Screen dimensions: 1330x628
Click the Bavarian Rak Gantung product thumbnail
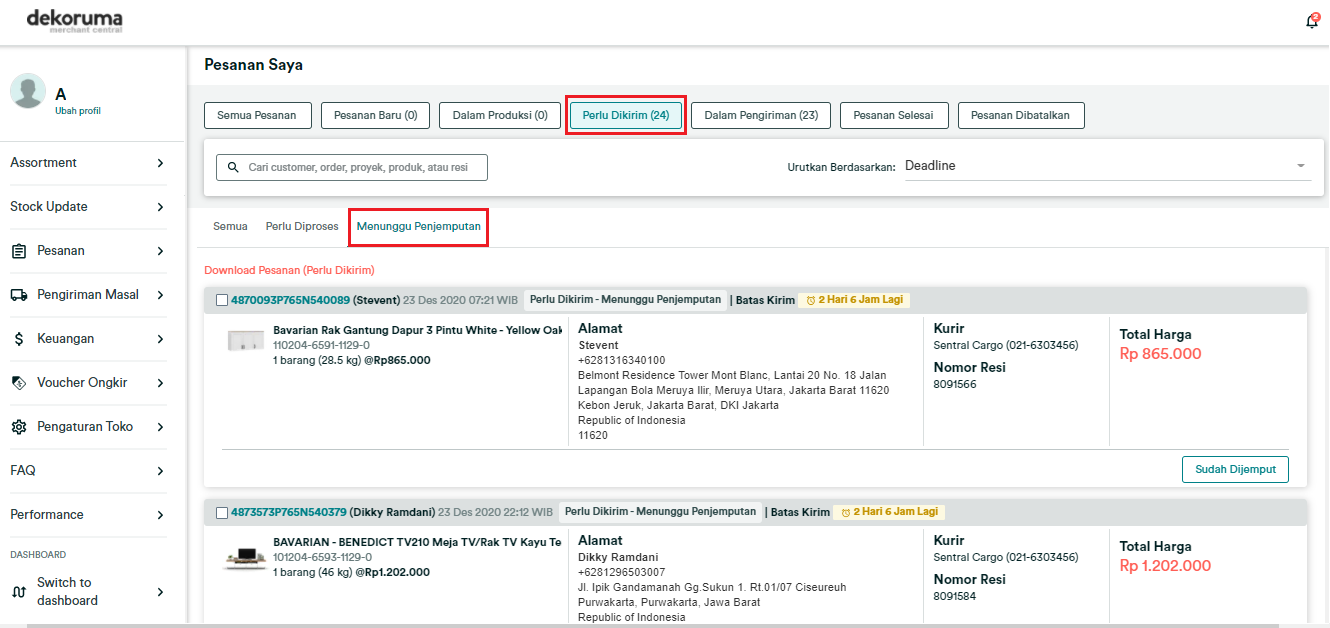coord(245,342)
